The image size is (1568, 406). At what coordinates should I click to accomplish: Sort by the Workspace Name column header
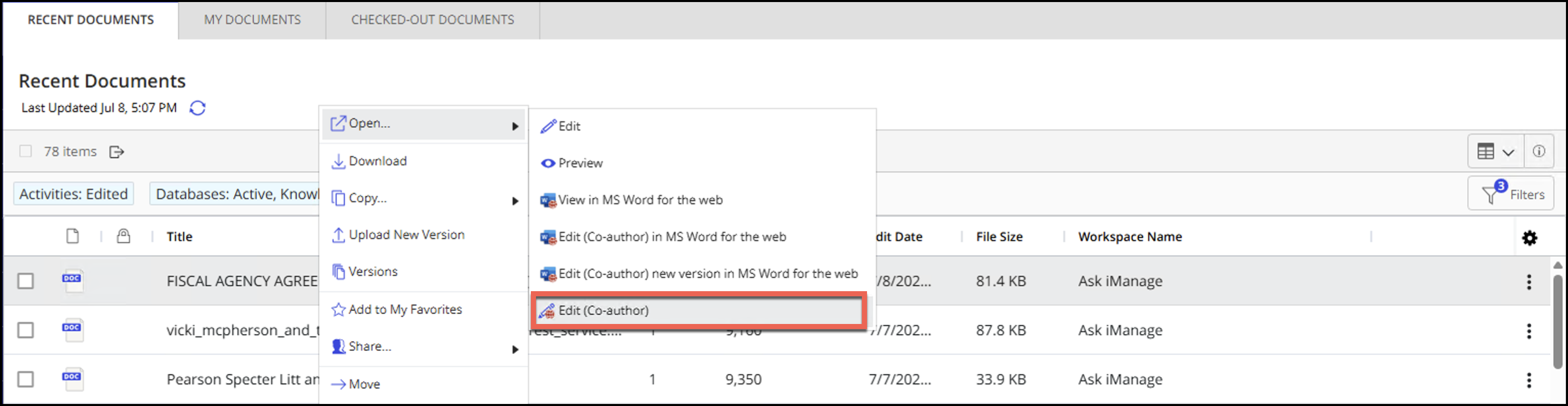(1130, 237)
